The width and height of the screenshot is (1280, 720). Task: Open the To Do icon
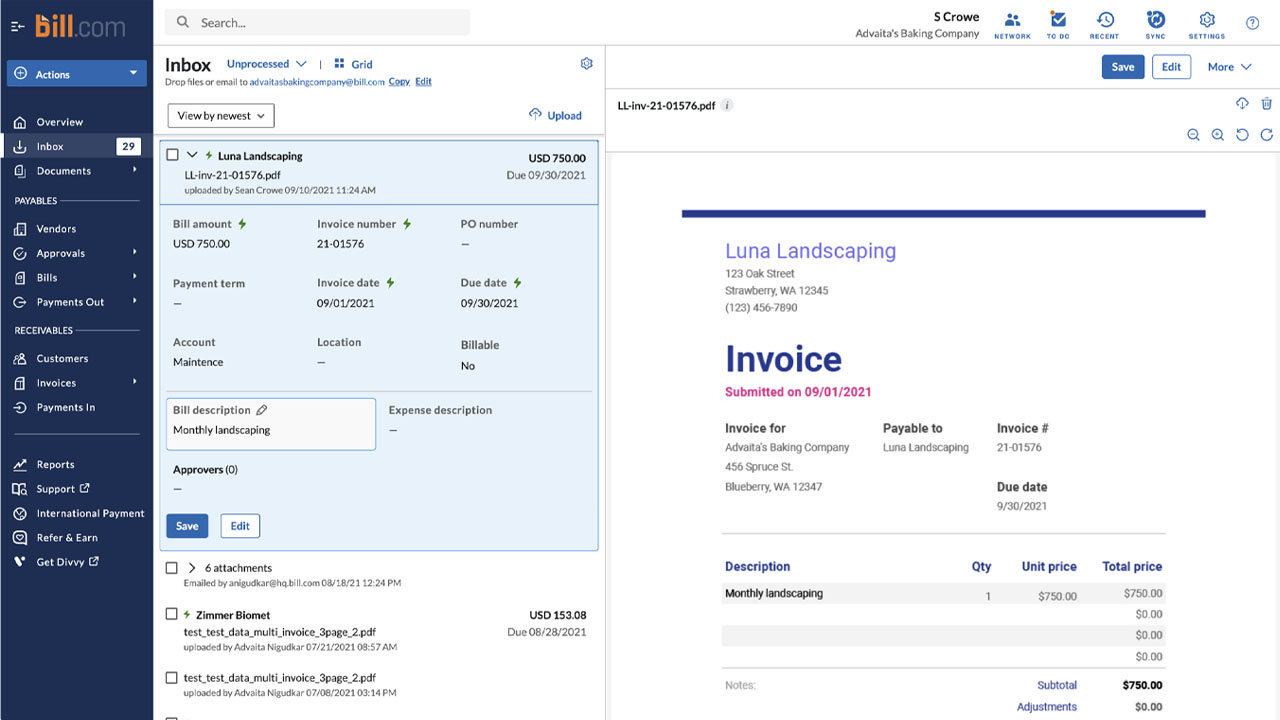click(x=1058, y=24)
